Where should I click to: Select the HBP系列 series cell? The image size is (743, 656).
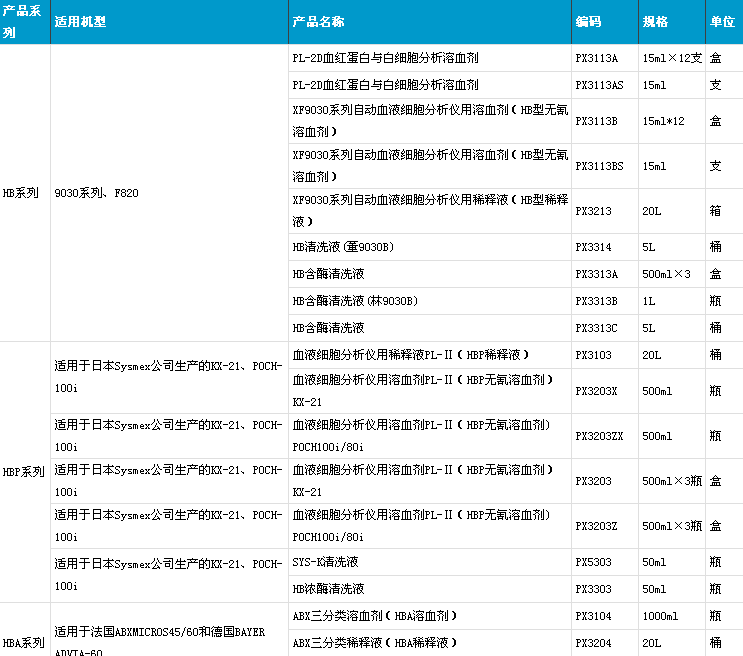24,472
